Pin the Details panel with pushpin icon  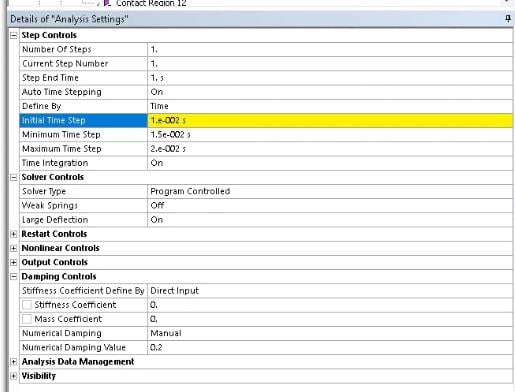pyautogui.click(x=507, y=19)
